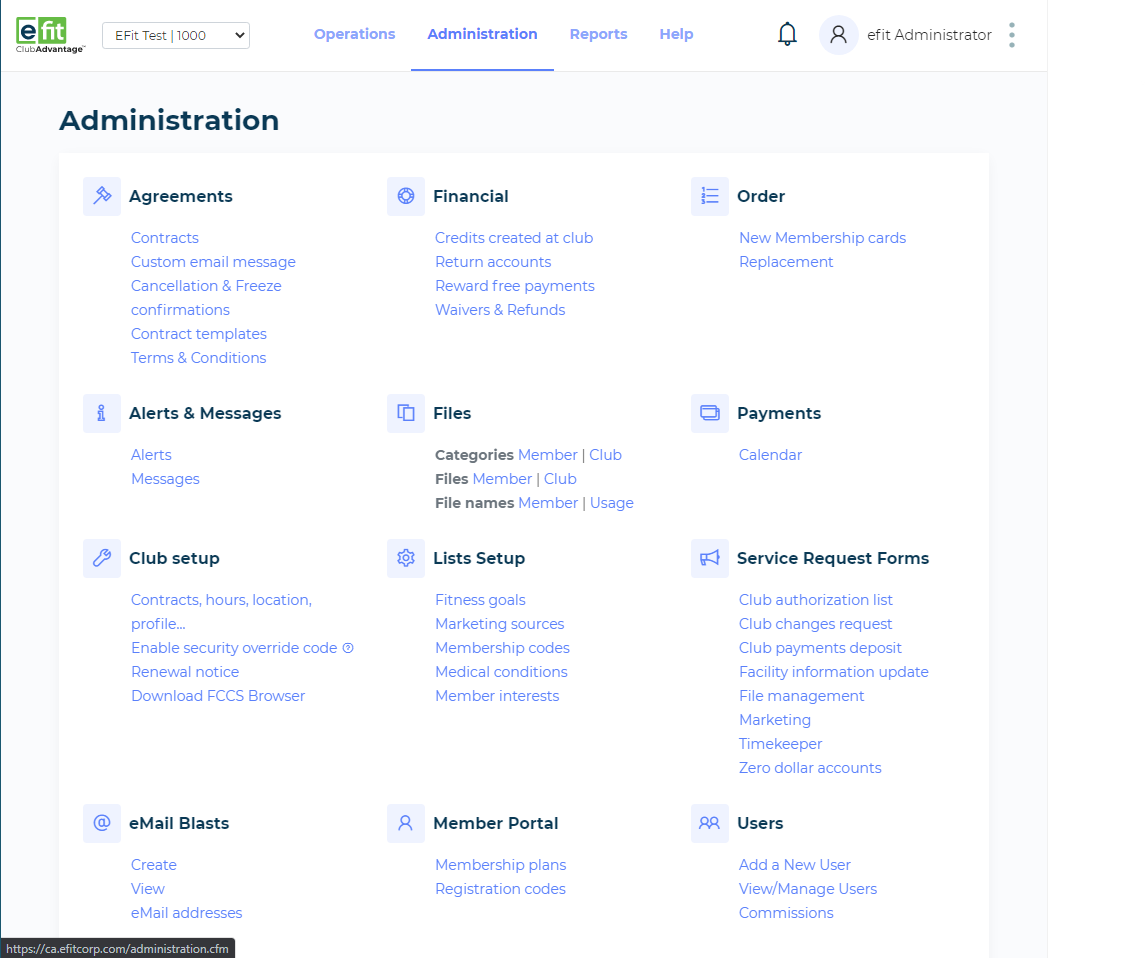Open Timekeeper service request
The image size is (1146, 958).
pyautogui.click(x=781, y=744)
